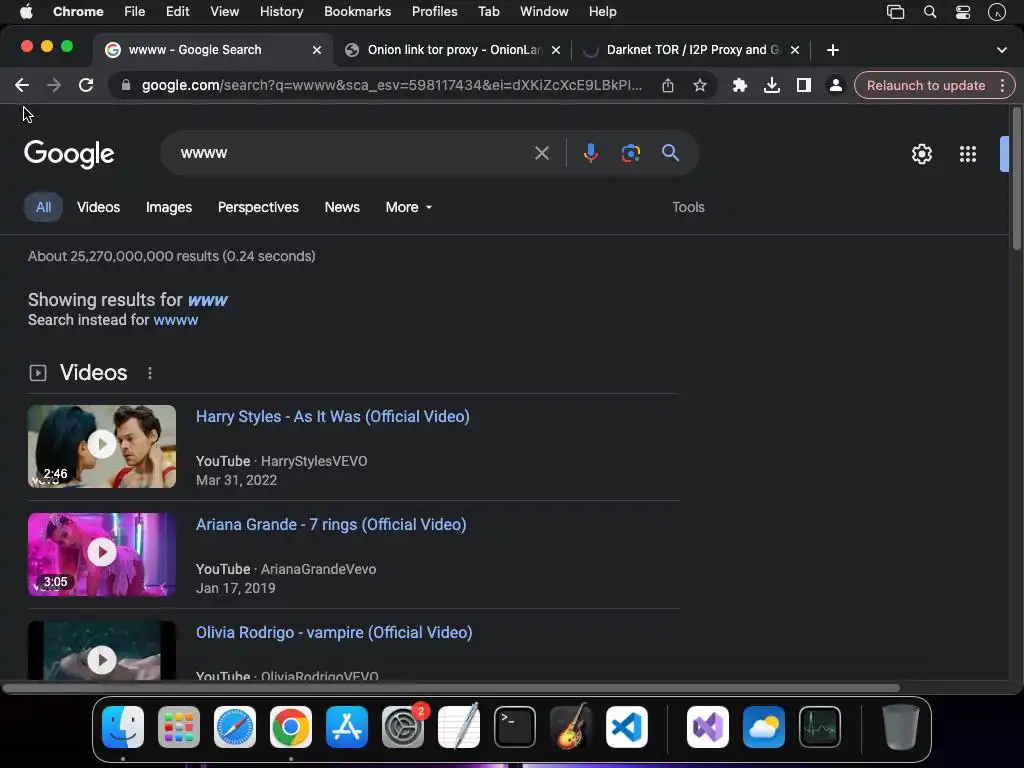Open the Chrome extensions puzzle icon
Image resolution: width=1024 pixels, height=768 pixels.
tap(740, 86)
